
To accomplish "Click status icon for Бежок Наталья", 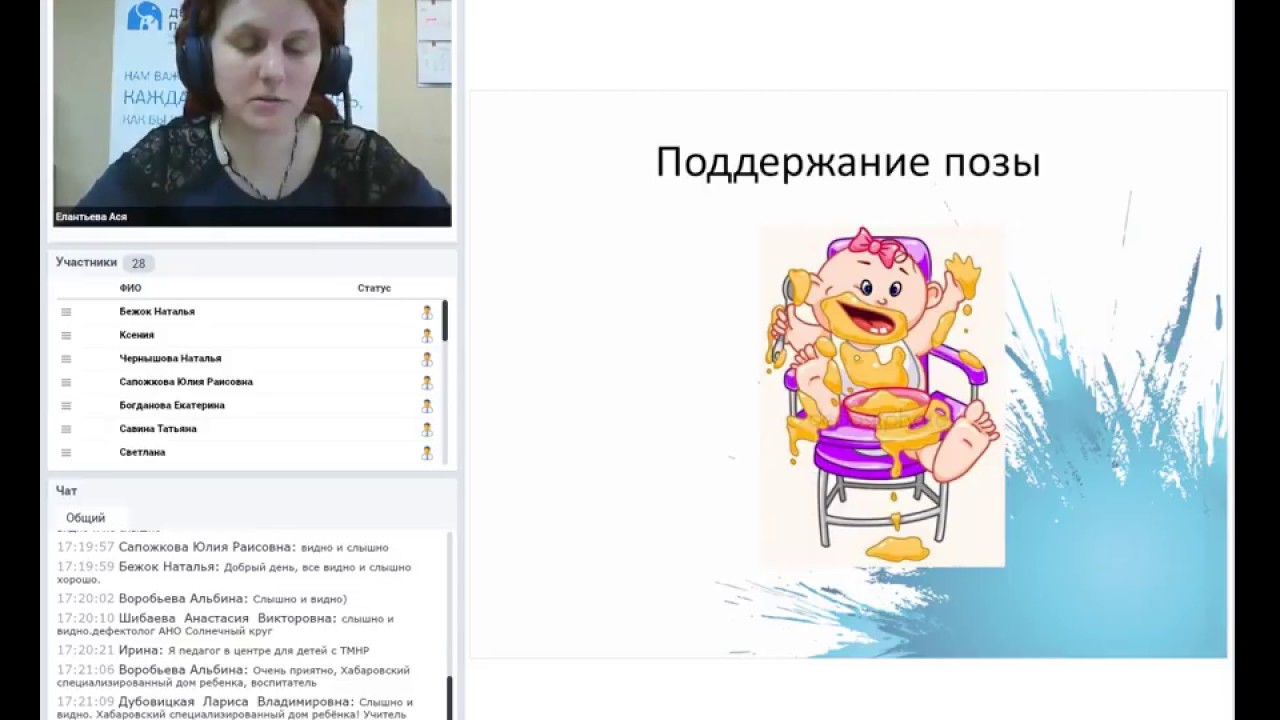I will tap(427, 312).
